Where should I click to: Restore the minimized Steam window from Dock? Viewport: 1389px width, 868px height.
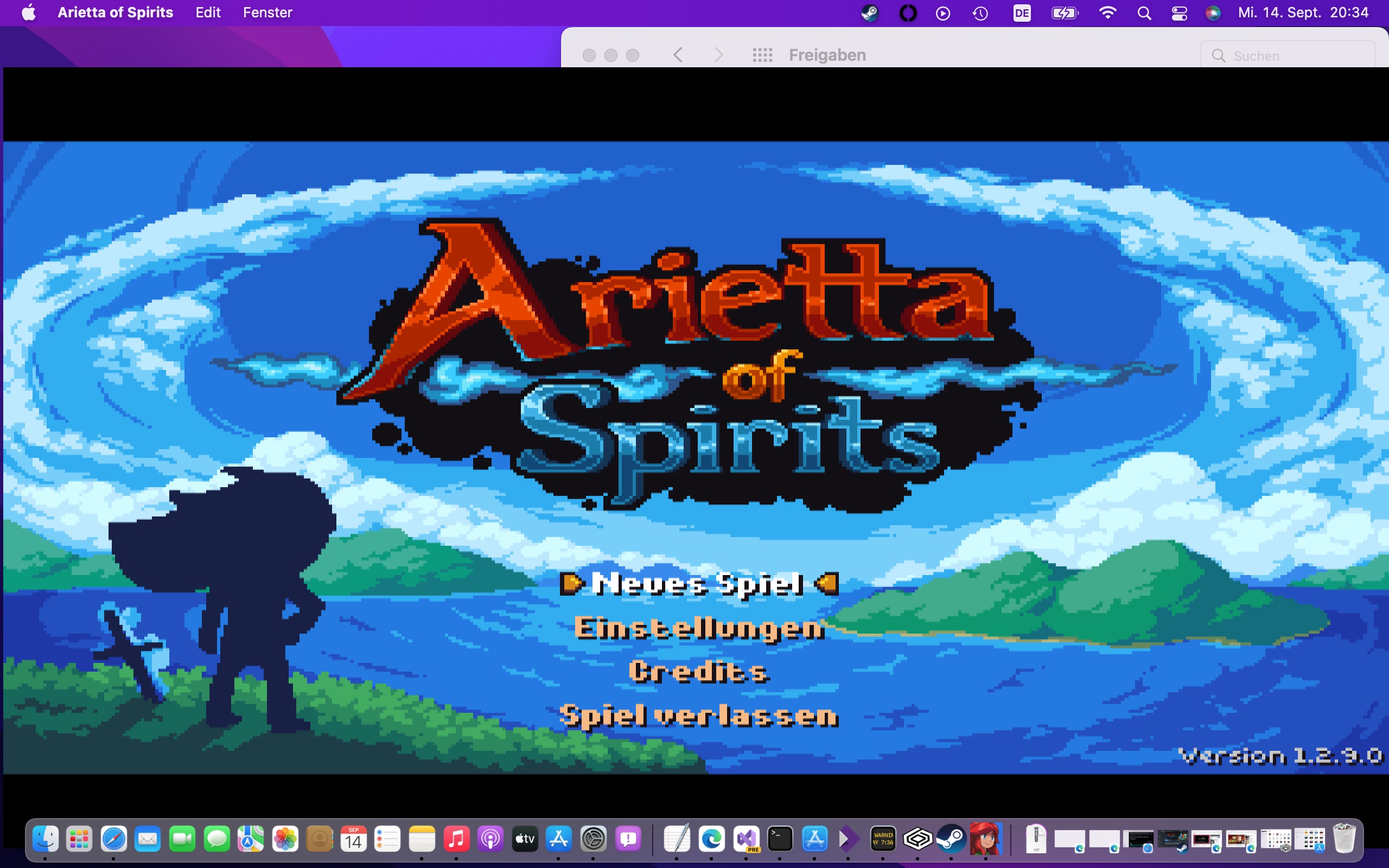1173,840
